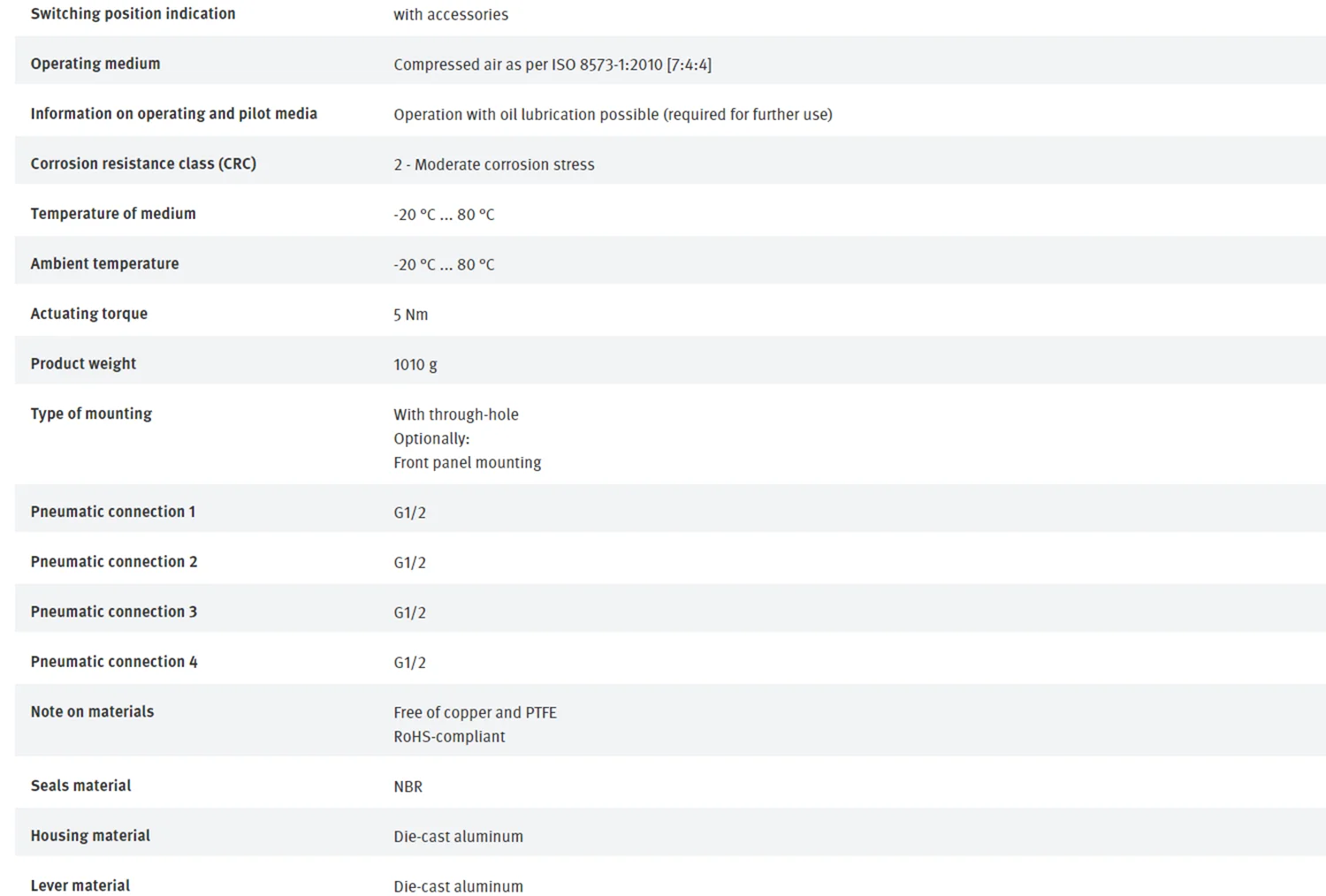Click the G1/2 value for Pneumatic connection 4
Viewport: 1326px width, 896px height.
point(409,662)
